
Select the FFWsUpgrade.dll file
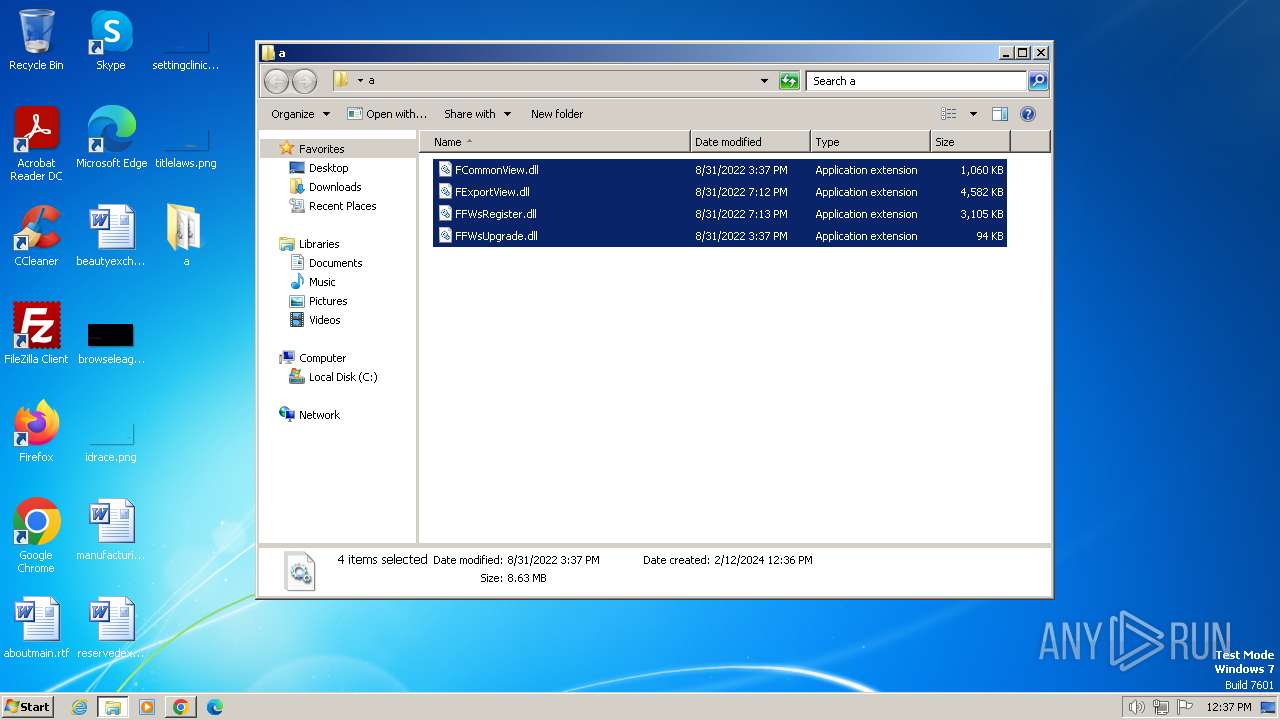click(x=720, y=236)
